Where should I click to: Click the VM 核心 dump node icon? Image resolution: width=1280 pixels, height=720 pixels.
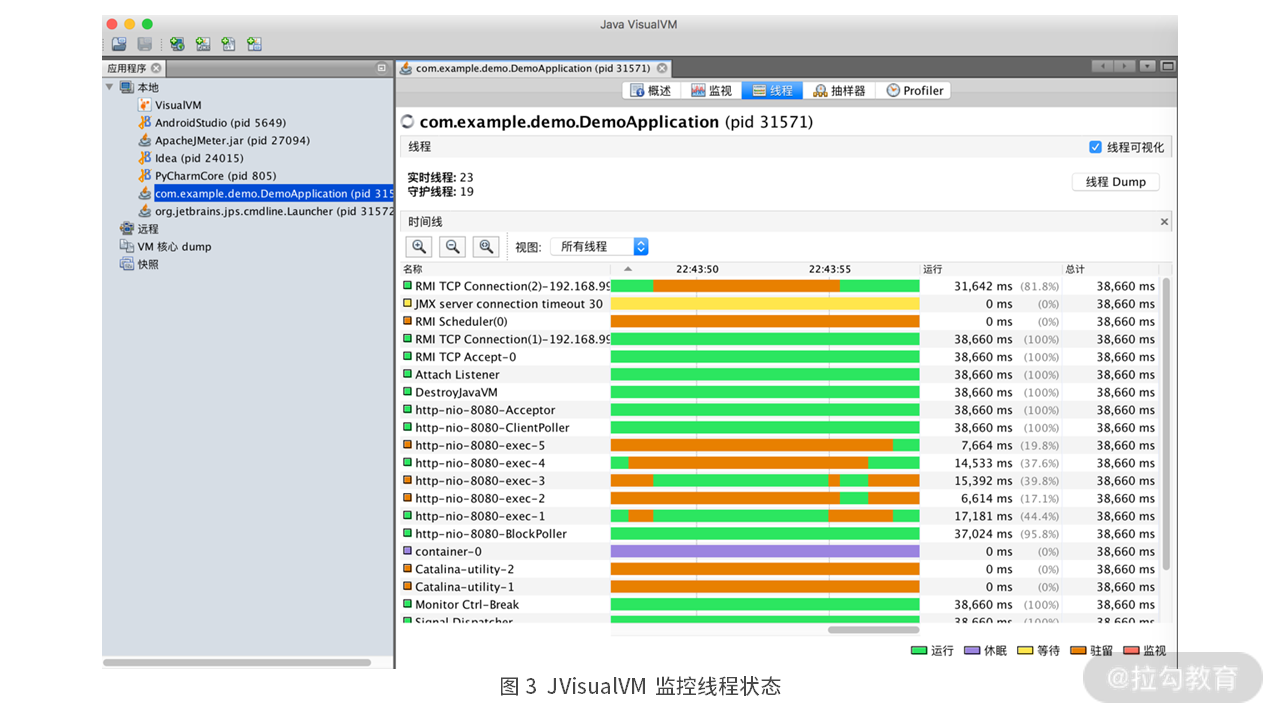click(127, 246)
